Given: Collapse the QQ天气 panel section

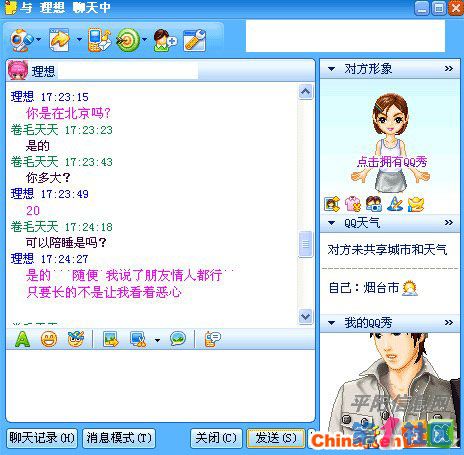Looking at the screenshot, I should (x=331, y=223).
